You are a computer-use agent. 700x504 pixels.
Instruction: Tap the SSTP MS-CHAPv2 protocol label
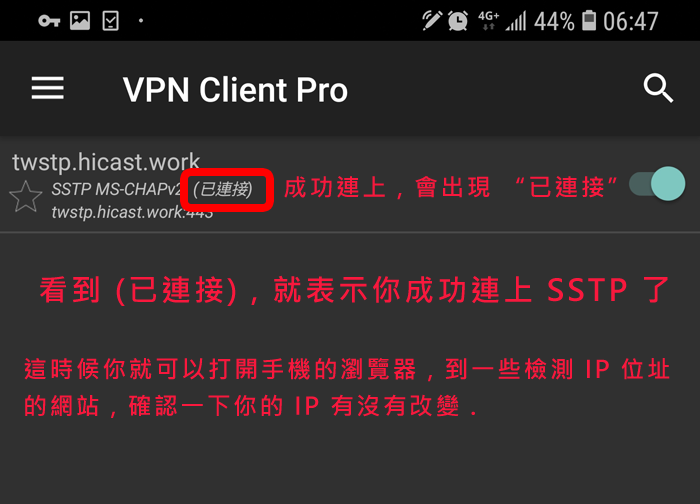[116, 189]
